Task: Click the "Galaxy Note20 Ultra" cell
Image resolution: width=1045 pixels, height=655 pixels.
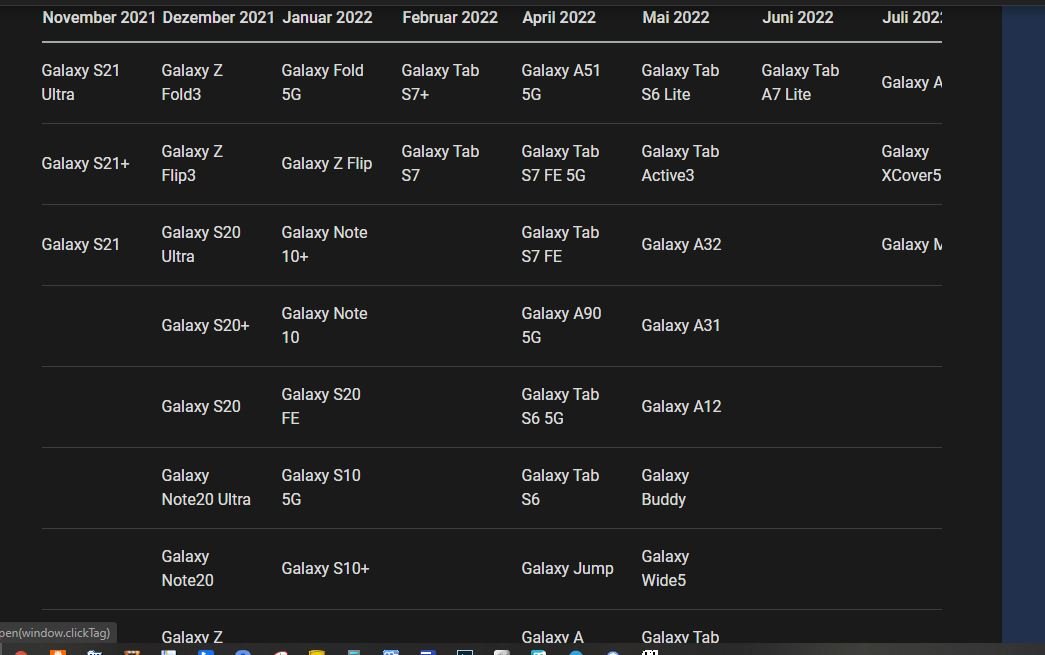Action: 206,488
